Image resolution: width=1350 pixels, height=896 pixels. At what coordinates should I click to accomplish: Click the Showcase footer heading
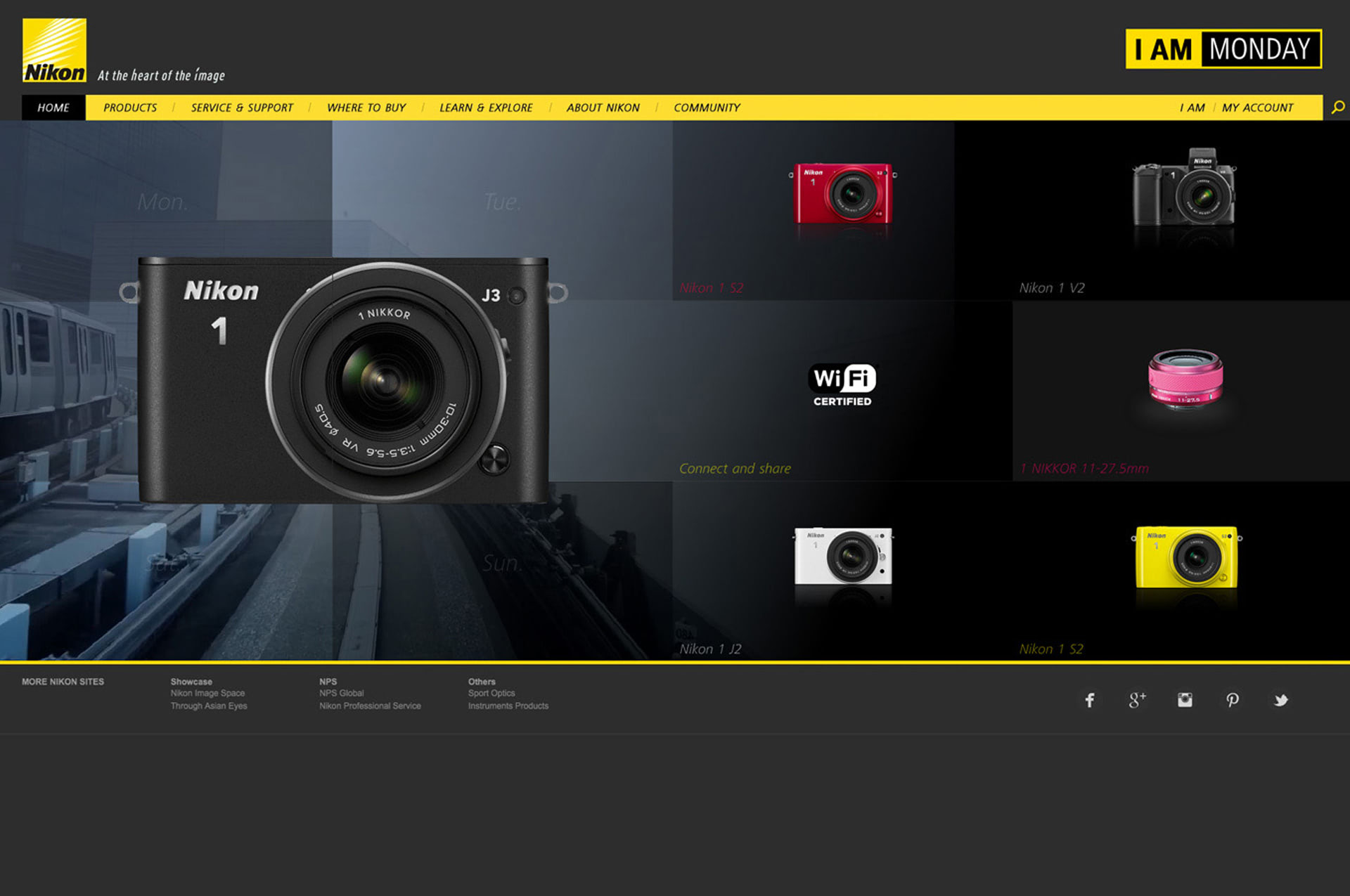coord(191,682)
